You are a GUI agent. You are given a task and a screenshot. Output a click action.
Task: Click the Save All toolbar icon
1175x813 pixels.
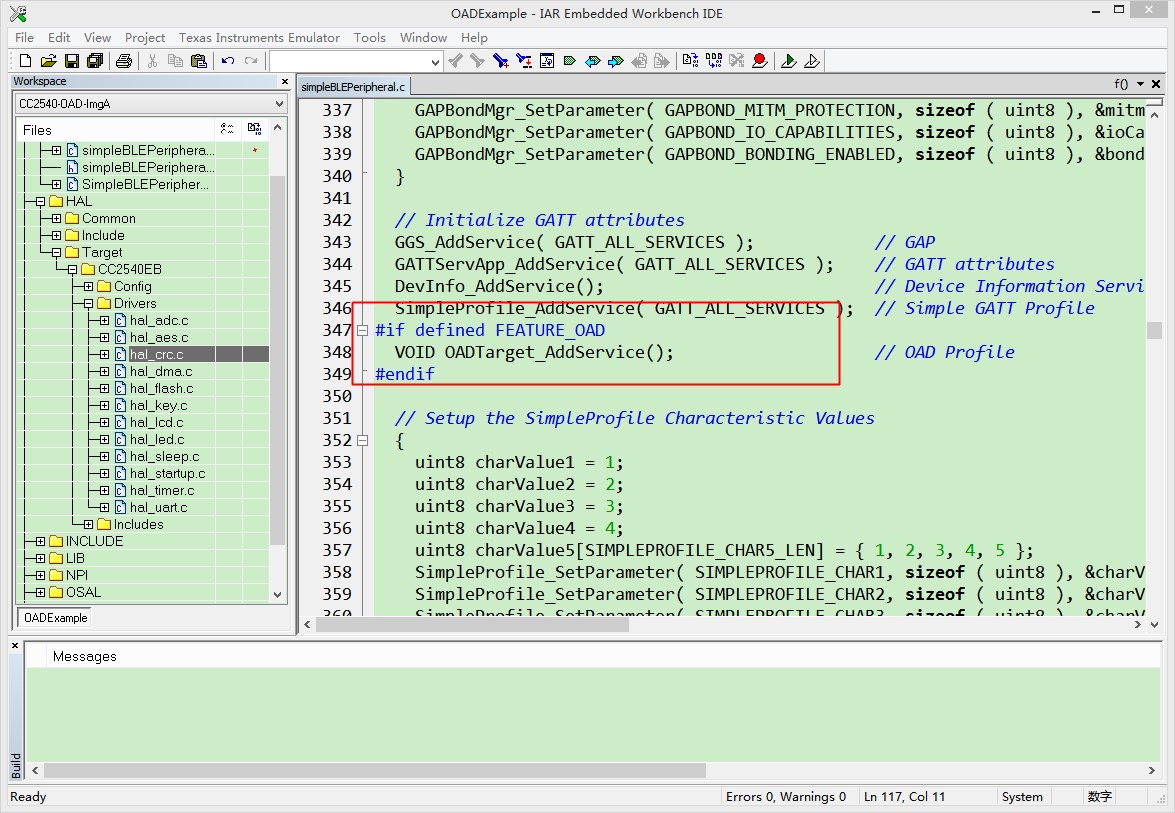(94, 61)
